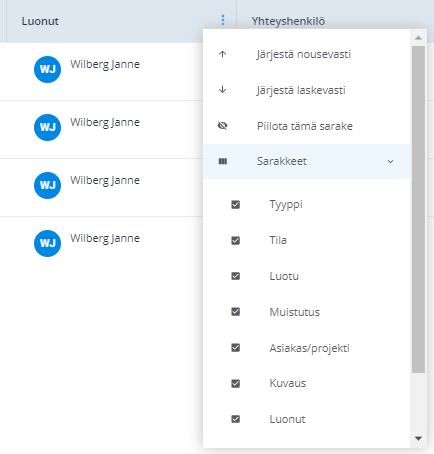The image size is (434, 454).
Task: Click the scrollbar up arrow in menu
Action: [x=418, y=38]
